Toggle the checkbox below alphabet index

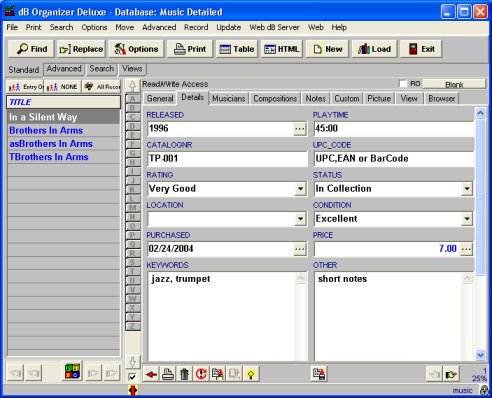pyautogui.click(x=132, y=377)
